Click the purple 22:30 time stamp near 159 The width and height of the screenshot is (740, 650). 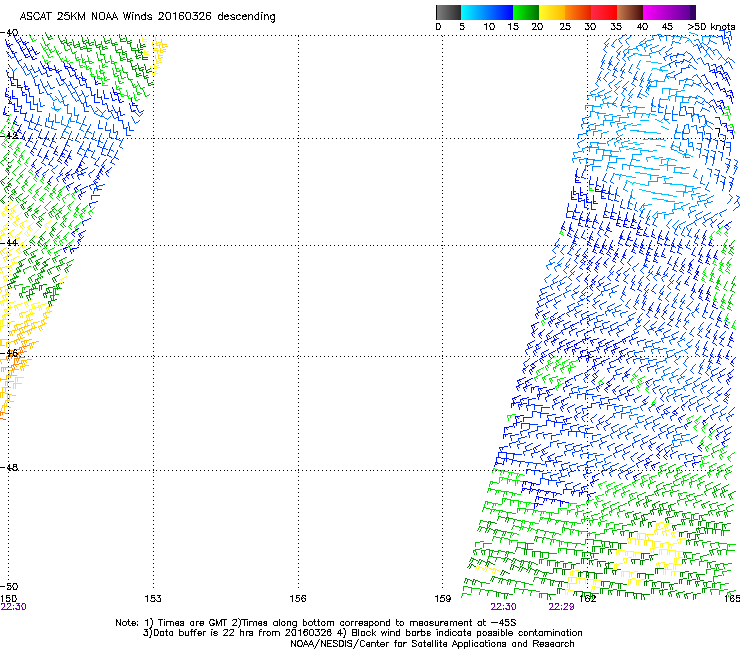point(503,607)
